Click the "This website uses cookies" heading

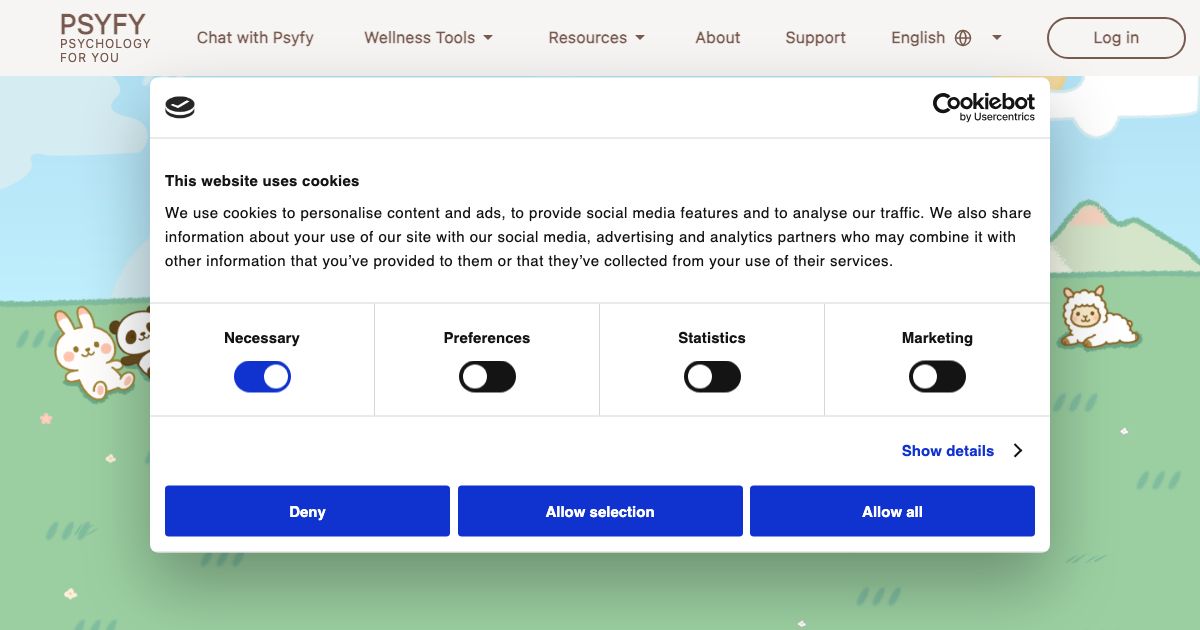[262, 181]
